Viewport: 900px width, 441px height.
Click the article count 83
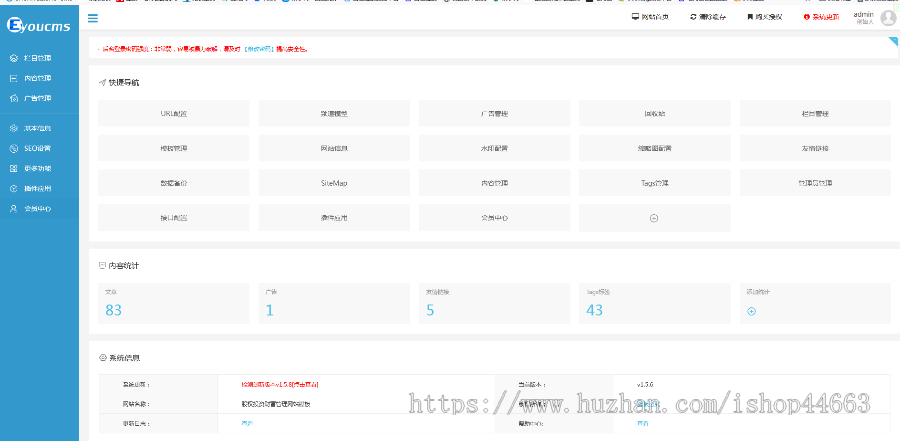click(x=114, y=310)
